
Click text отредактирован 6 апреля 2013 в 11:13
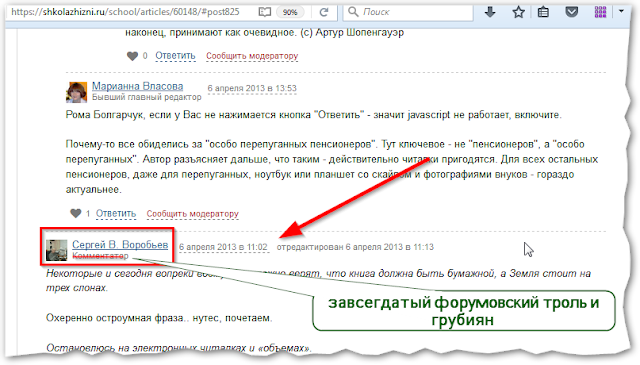(x=355, y=247)
